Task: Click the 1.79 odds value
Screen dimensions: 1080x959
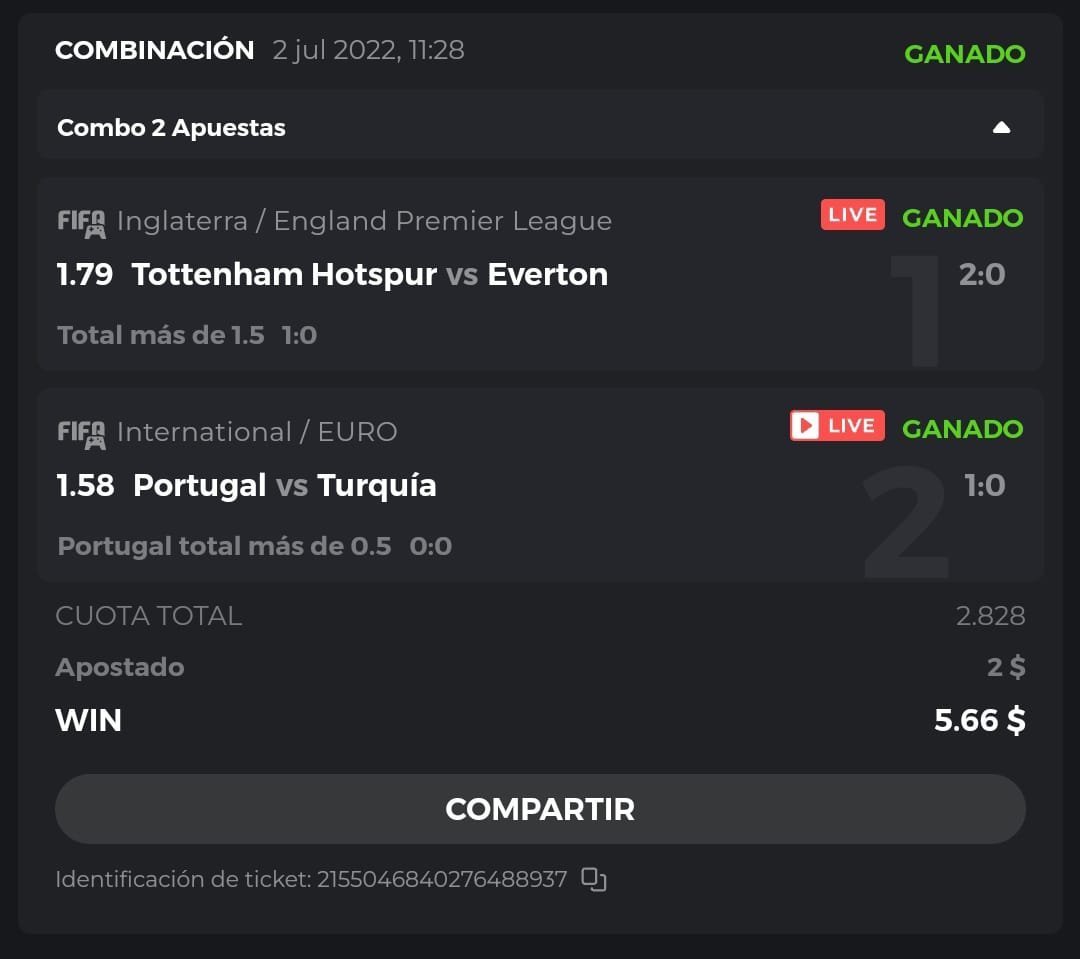Action: point(85,275)
